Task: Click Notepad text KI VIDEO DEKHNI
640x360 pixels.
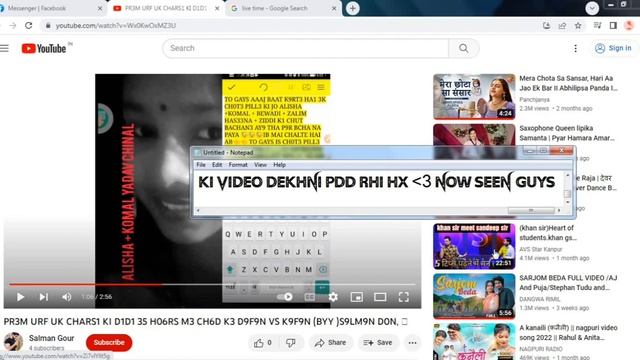Action: point(260,182)
